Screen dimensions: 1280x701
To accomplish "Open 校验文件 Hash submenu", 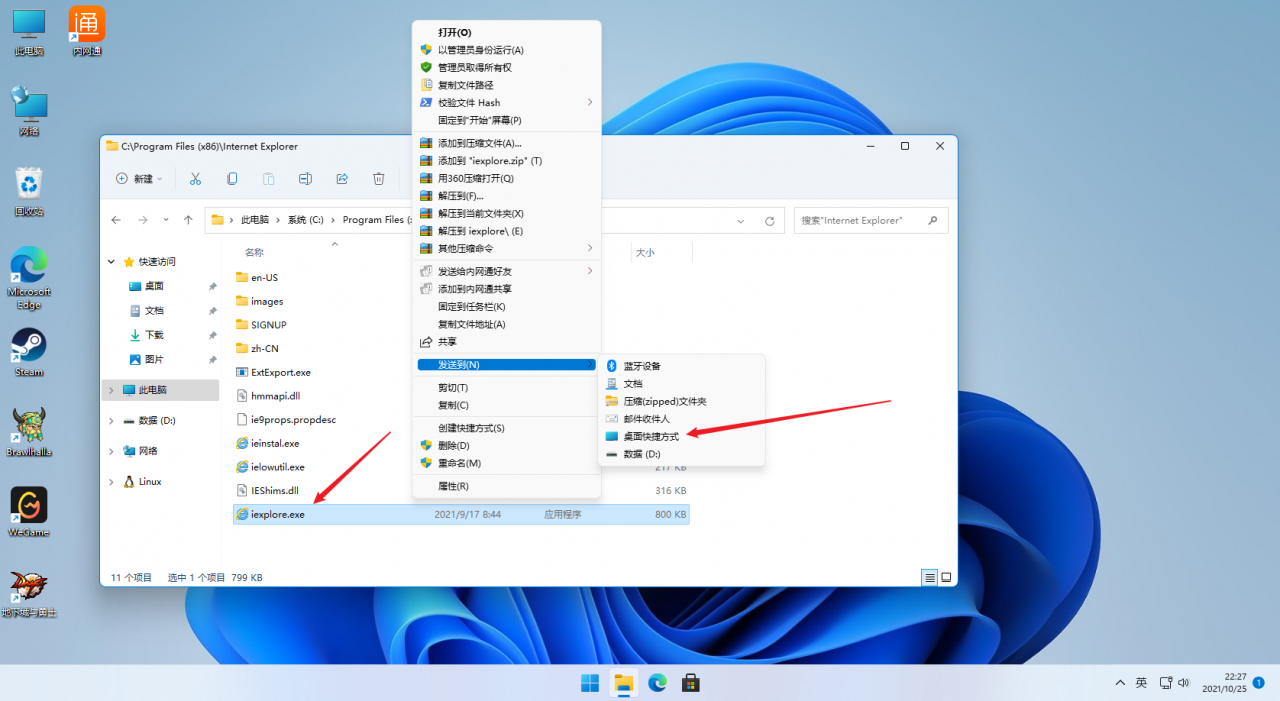I will point(506,102).
